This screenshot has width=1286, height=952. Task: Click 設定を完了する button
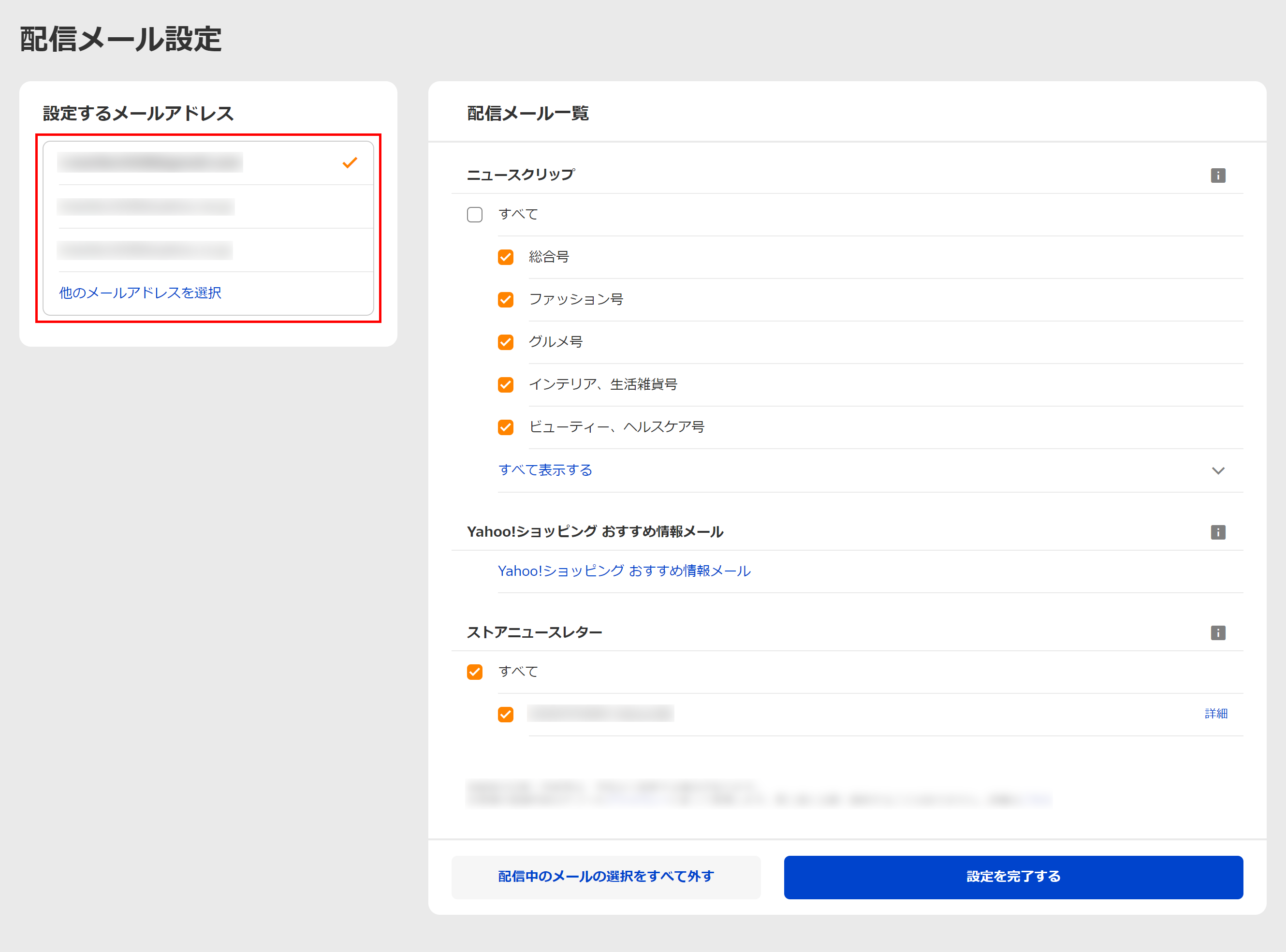(x=1013, y=877)
